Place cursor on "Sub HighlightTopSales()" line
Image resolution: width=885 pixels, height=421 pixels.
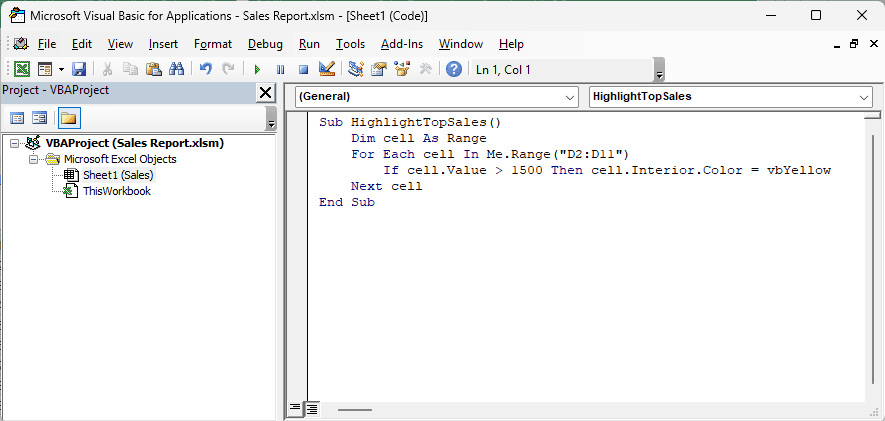pyautogui.click(x=410, y=122)
